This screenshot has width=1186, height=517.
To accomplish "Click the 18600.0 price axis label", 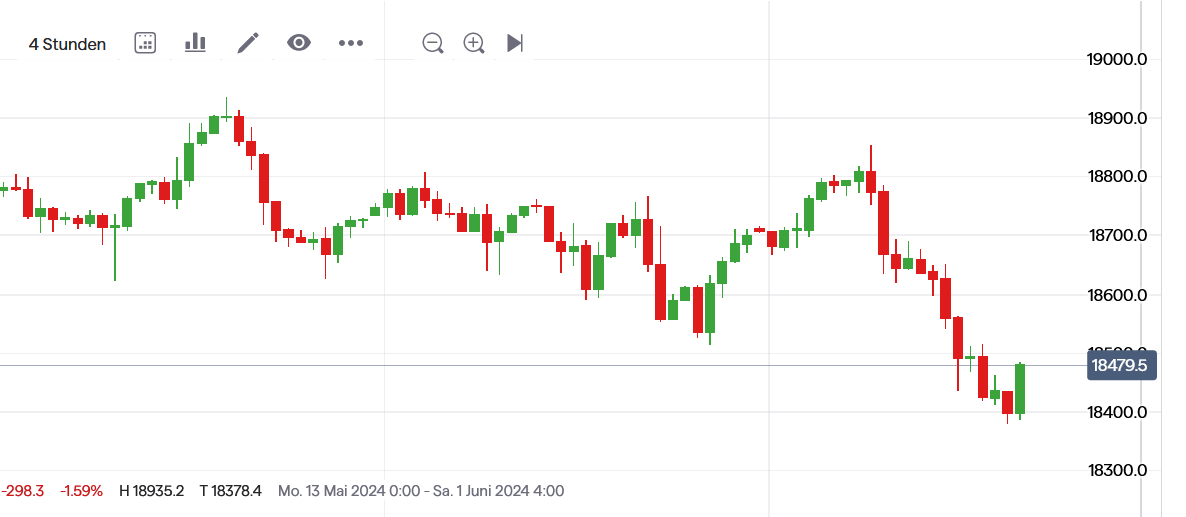I will [x=1116, y=295].
